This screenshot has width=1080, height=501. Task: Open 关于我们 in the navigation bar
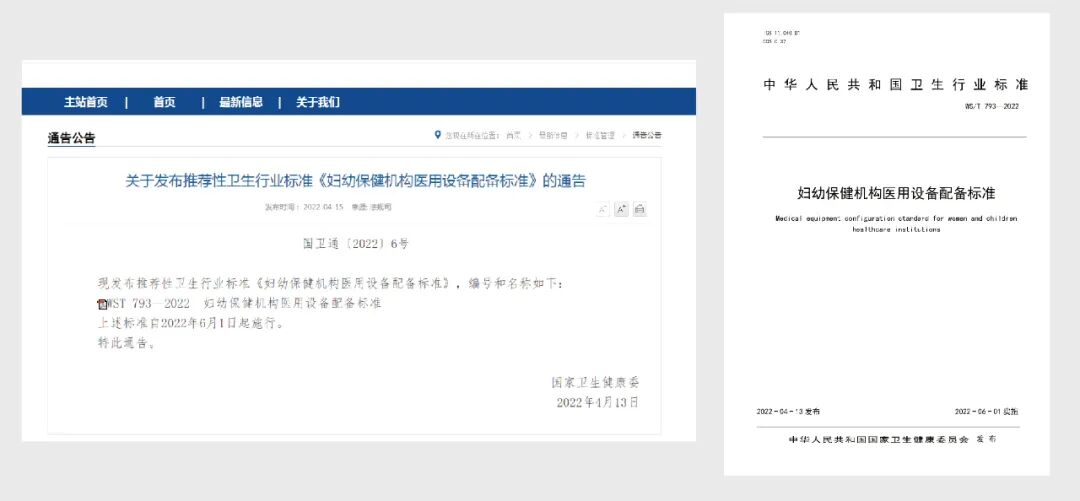(x=318, y=102)
